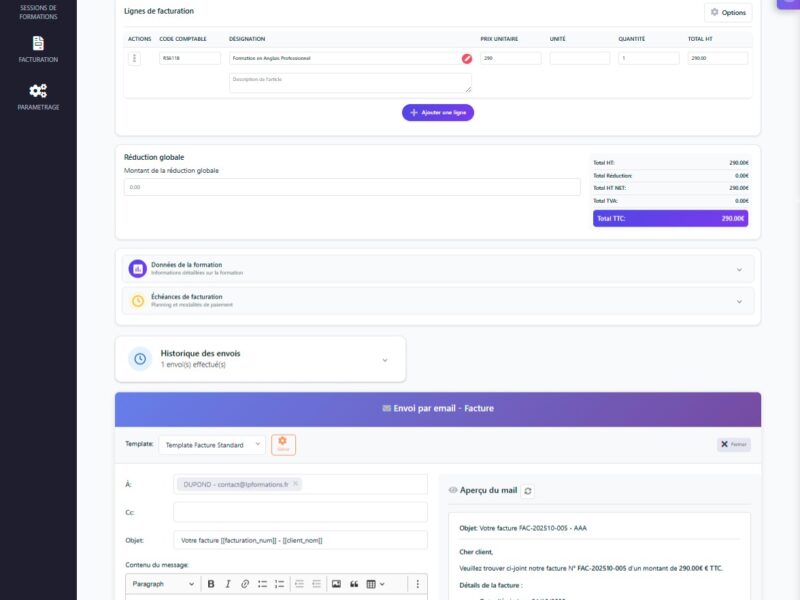The width and height of the screenshot is (800, 600).
Task: Refresh the mail preview (Aperçu du mail)
Action: point(528,491)
